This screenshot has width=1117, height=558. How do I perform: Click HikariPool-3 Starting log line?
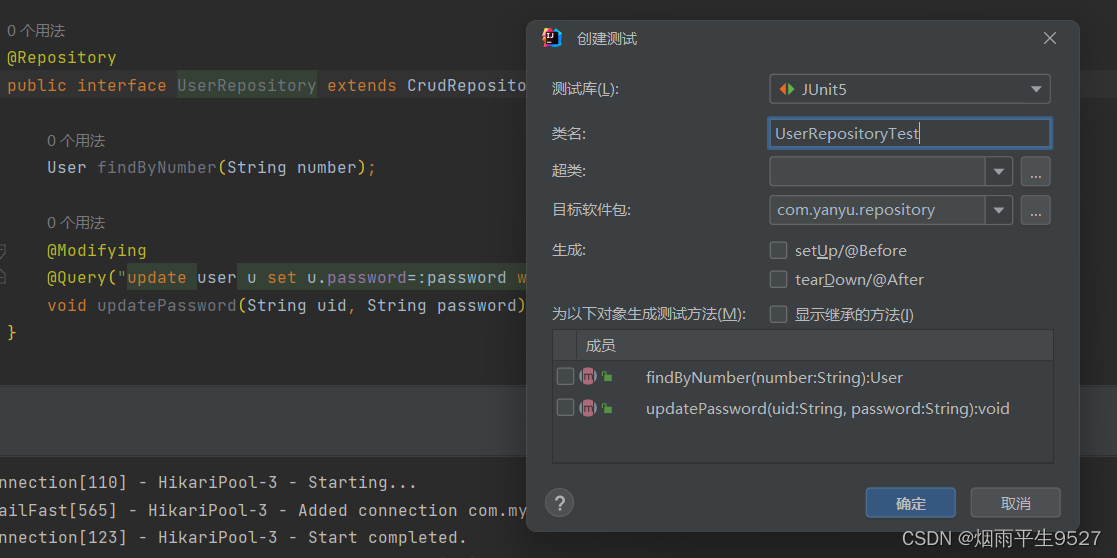[x=208, y=482]
